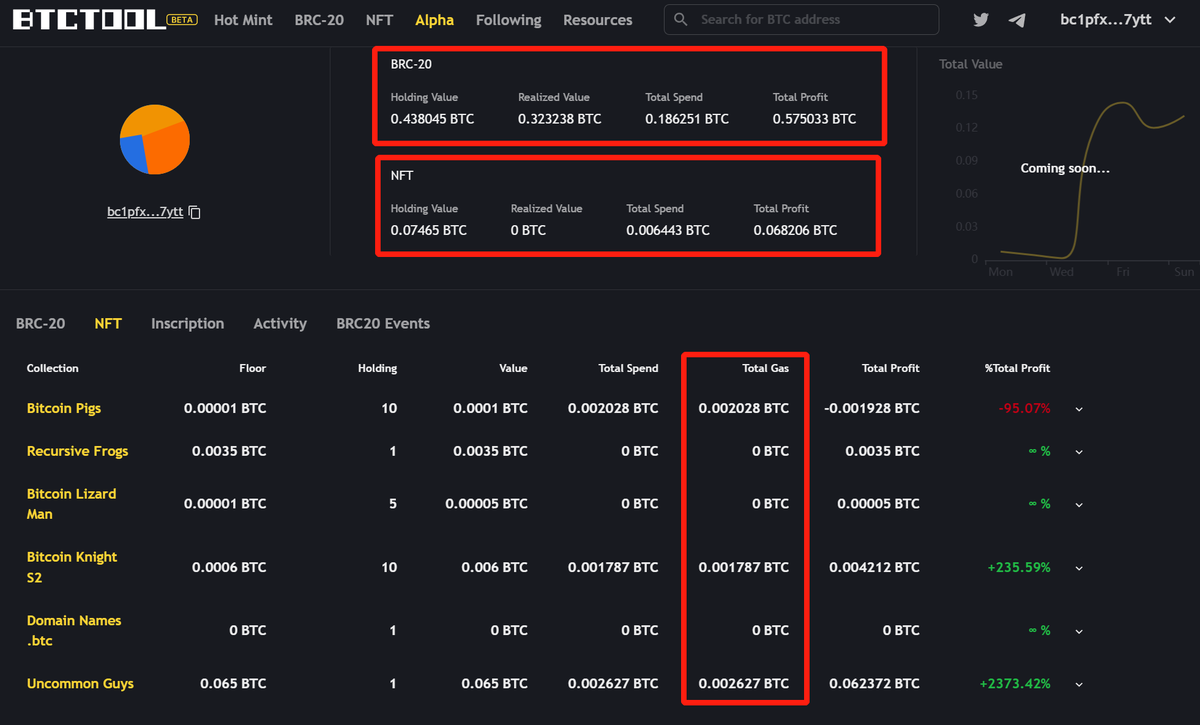Copy the bc1pfx...7ytt wallet address

tap(195, 212)
